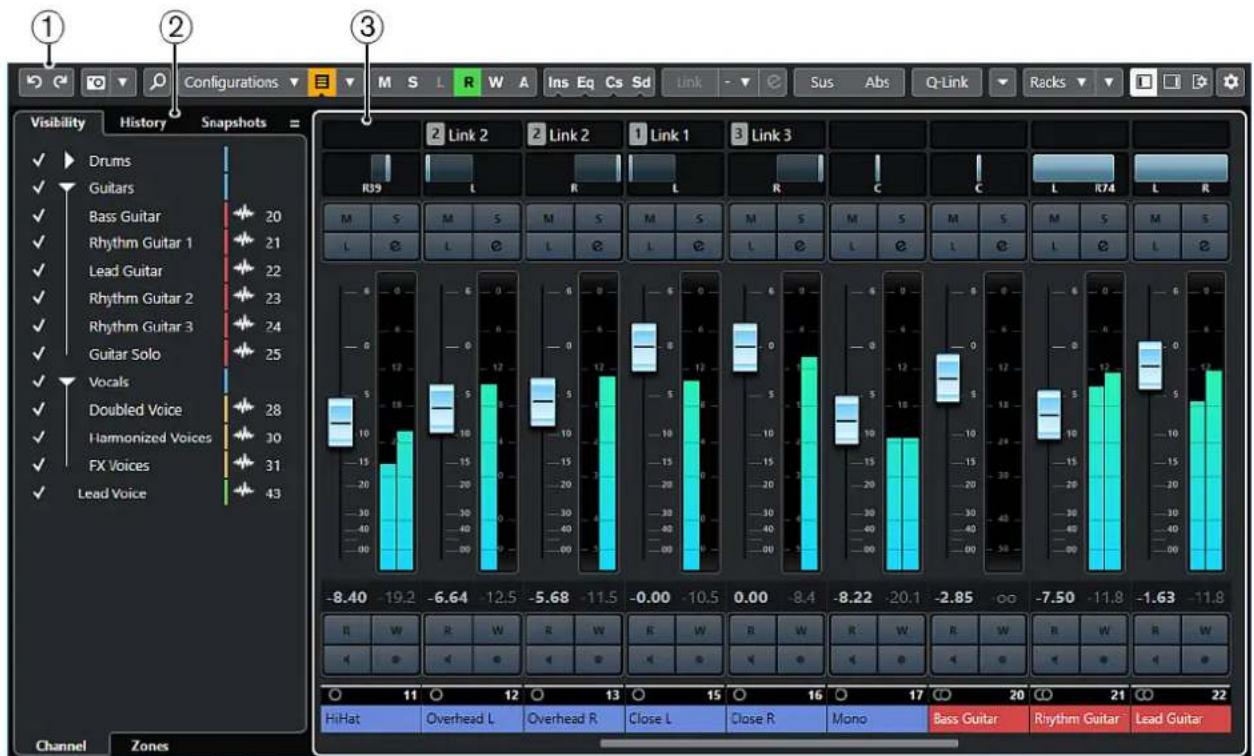This screenshot has height=756, width=1254.
Task: Expand the Drums folder
Action: pos(68,160)
